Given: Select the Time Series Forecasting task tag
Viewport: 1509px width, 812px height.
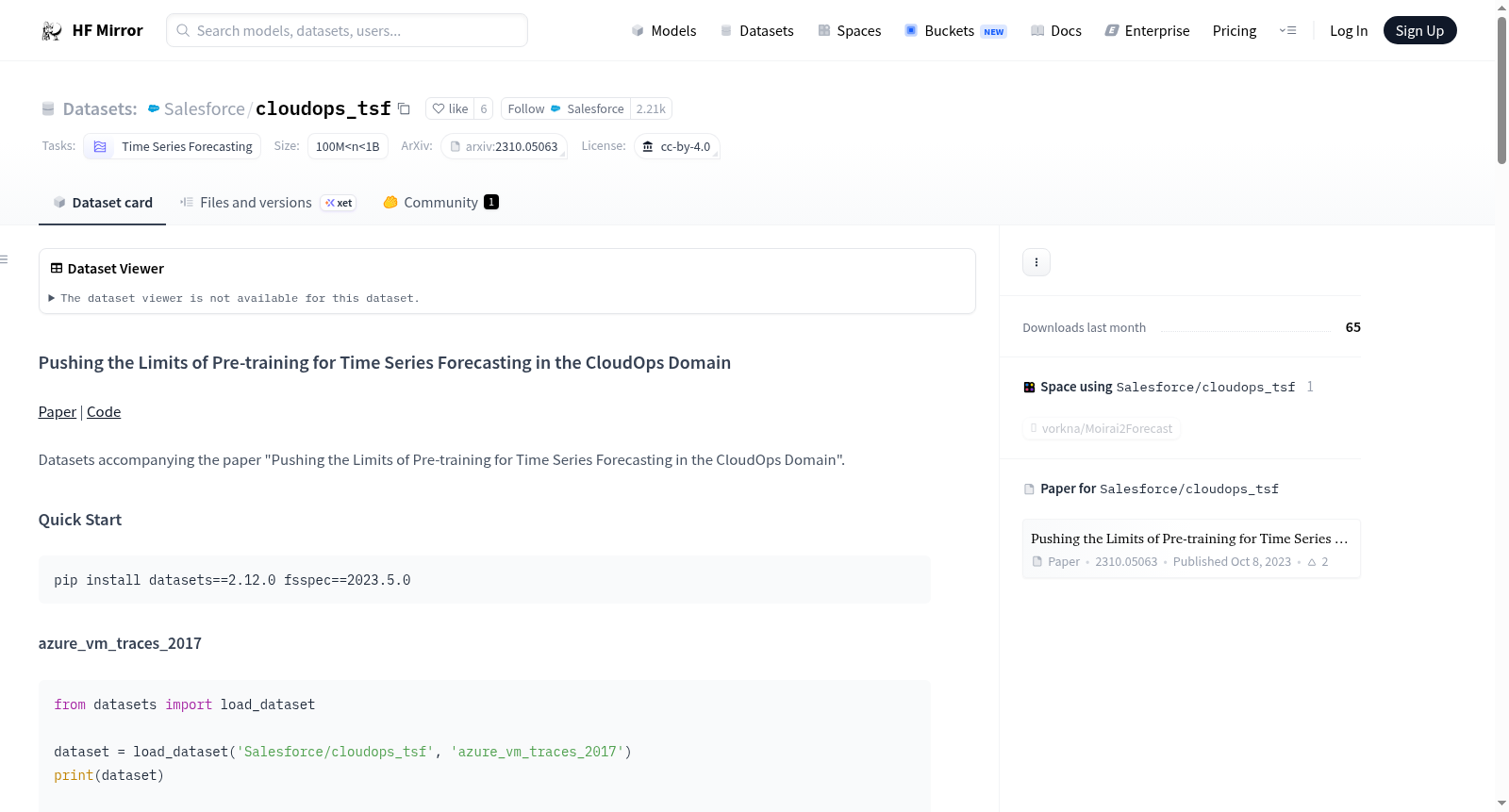Looking at the screenshot, I should [173, 146].
